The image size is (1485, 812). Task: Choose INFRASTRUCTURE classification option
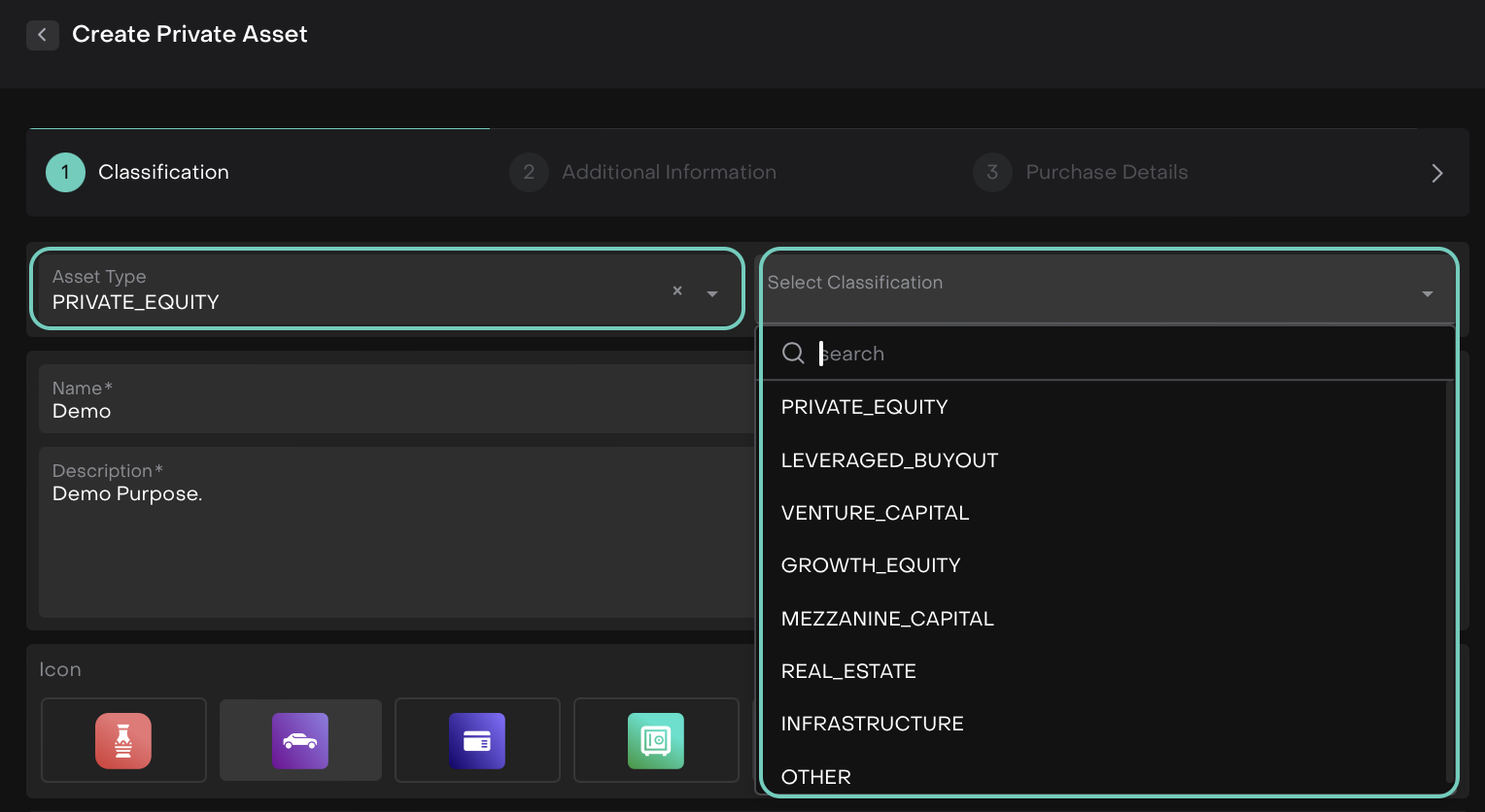[872, 724]
